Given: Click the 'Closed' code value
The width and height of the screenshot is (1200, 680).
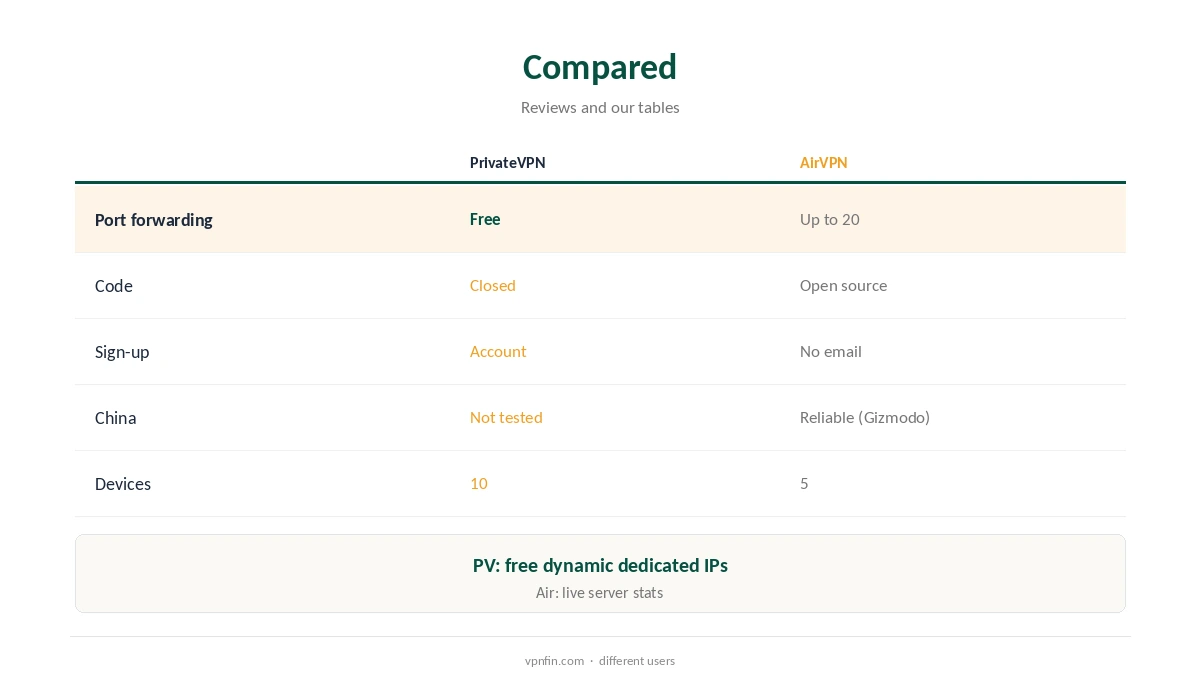Looking at the screenshot, I should (493, 285).
